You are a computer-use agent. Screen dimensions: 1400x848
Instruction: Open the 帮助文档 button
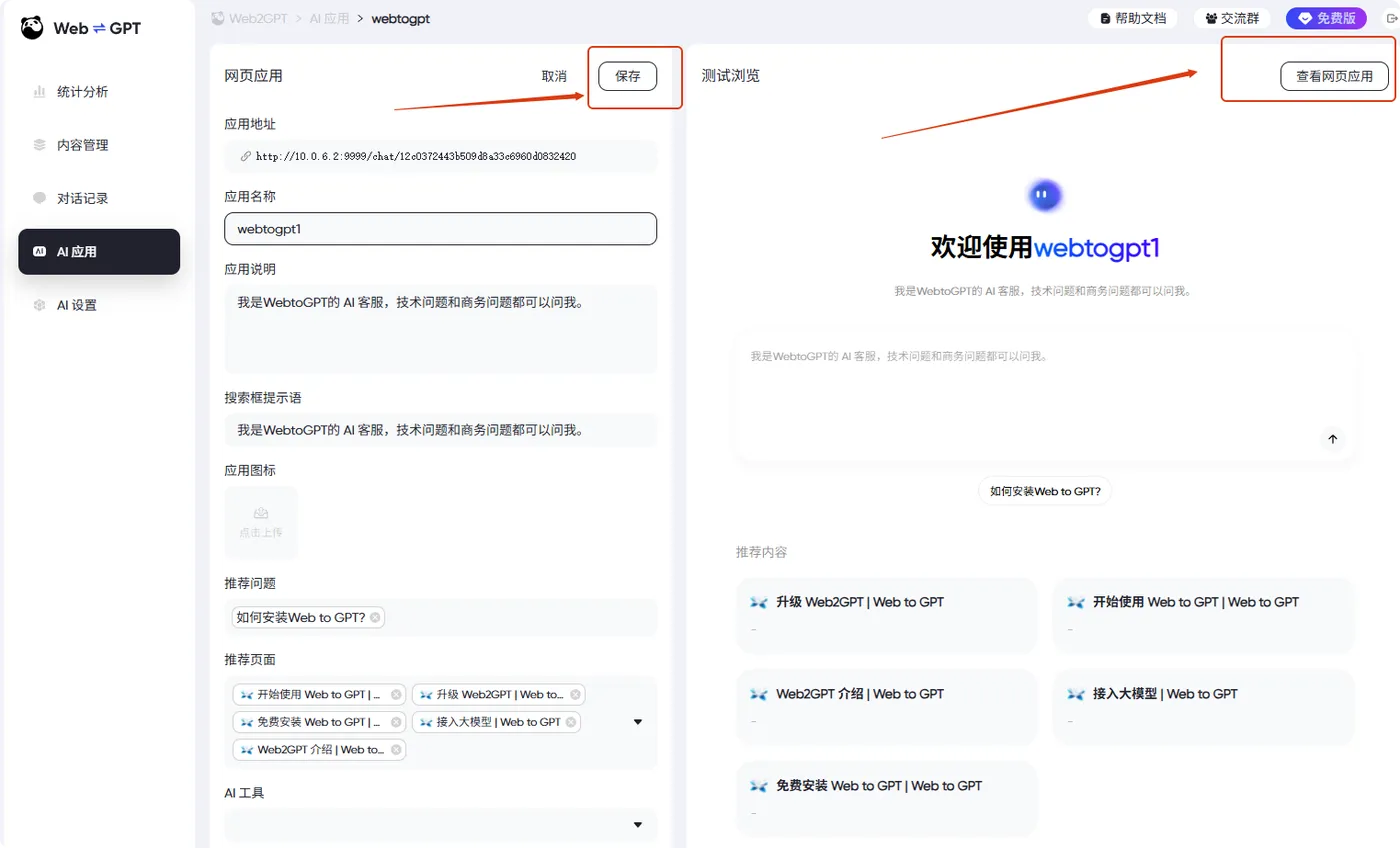click(1132, 18)
